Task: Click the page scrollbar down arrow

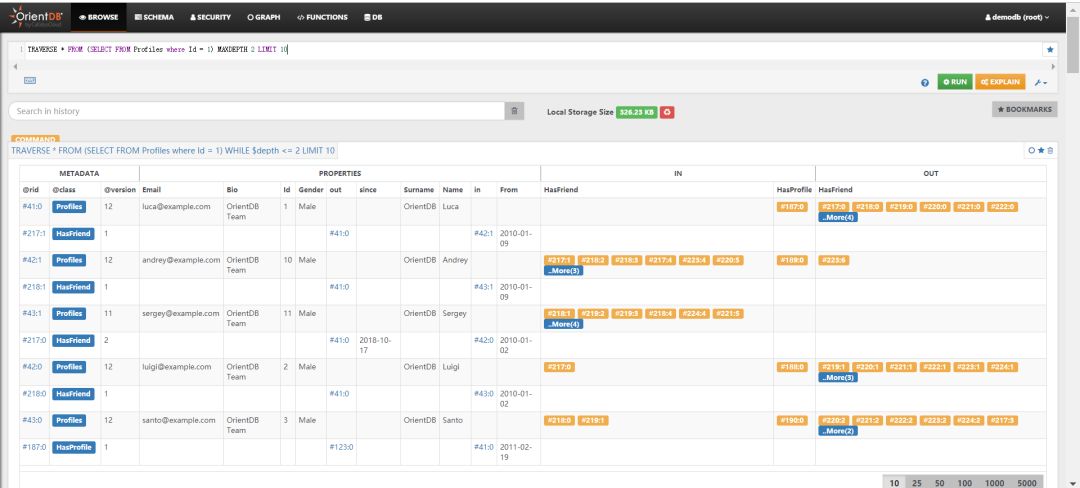Action: 1073,482
